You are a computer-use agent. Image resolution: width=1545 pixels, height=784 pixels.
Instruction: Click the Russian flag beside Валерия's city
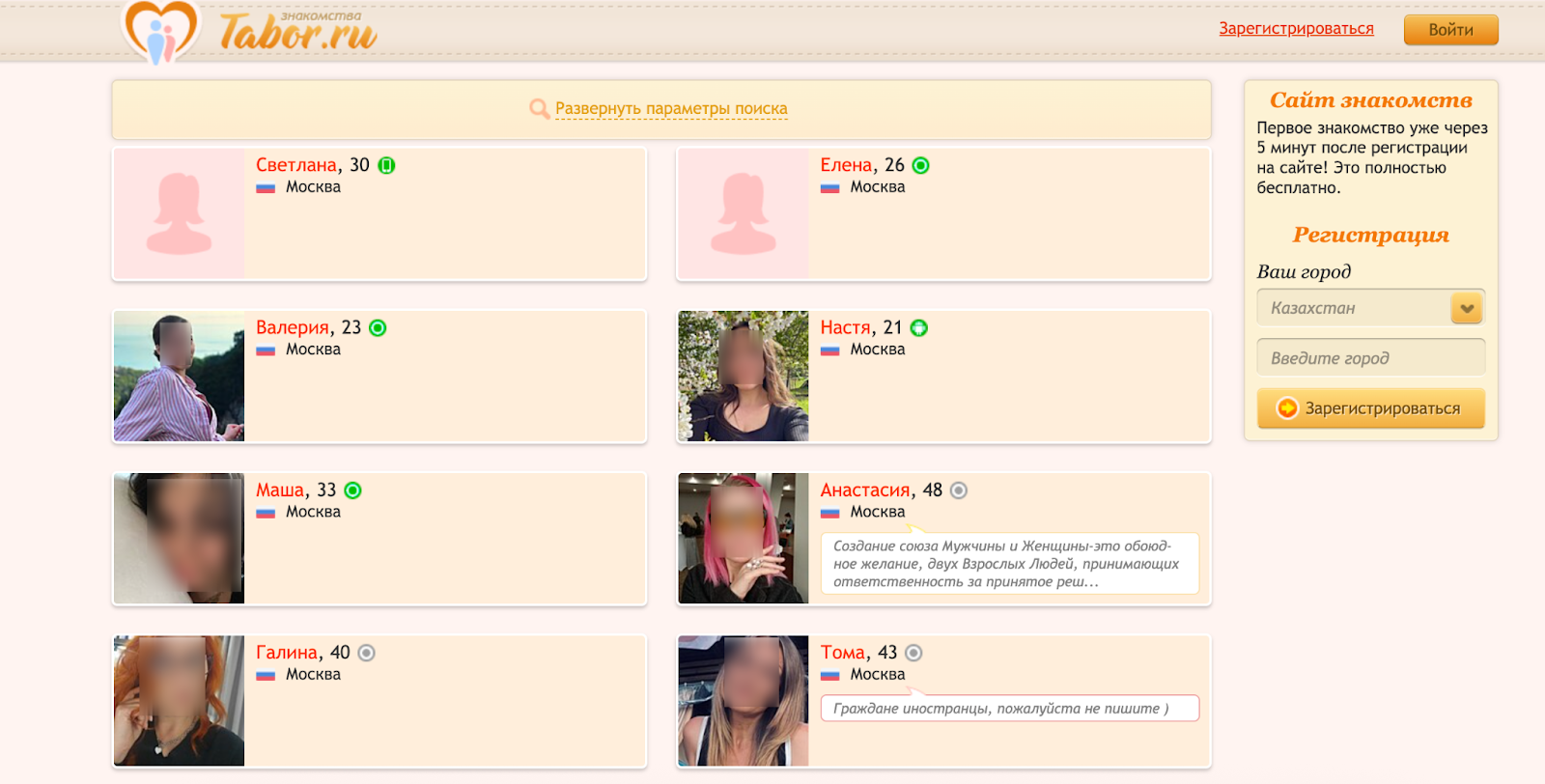point(266,350)
